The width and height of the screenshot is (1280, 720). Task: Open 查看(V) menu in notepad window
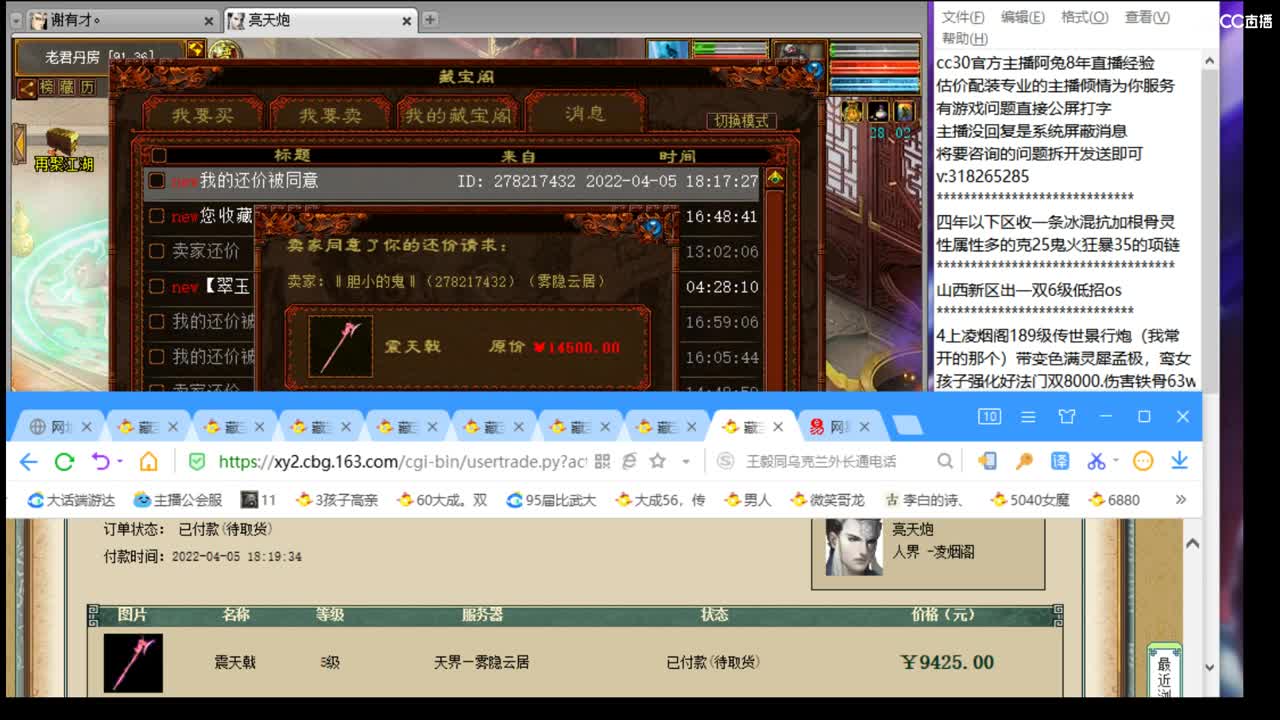(1147, 17)
